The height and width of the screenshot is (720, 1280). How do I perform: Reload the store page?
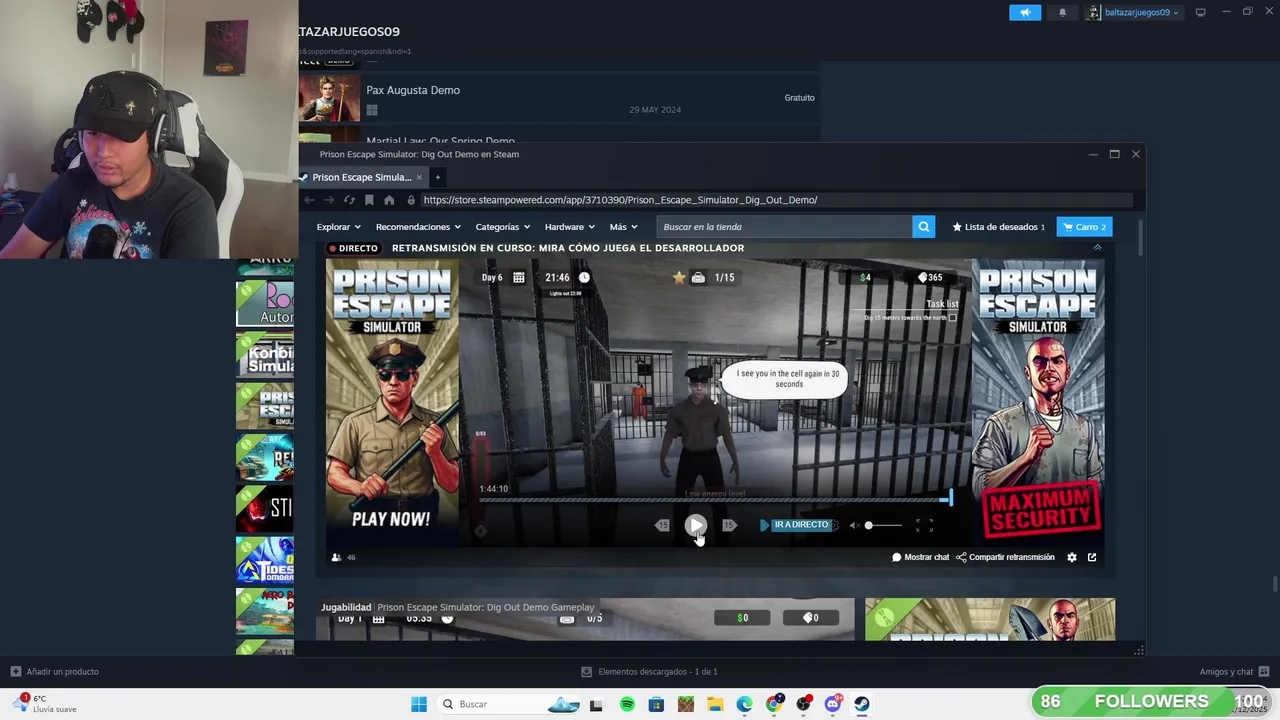pos(349,200)
